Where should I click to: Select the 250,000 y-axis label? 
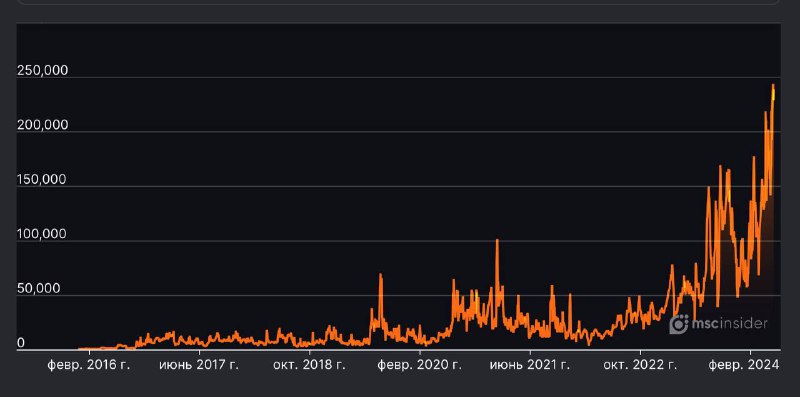42,70
